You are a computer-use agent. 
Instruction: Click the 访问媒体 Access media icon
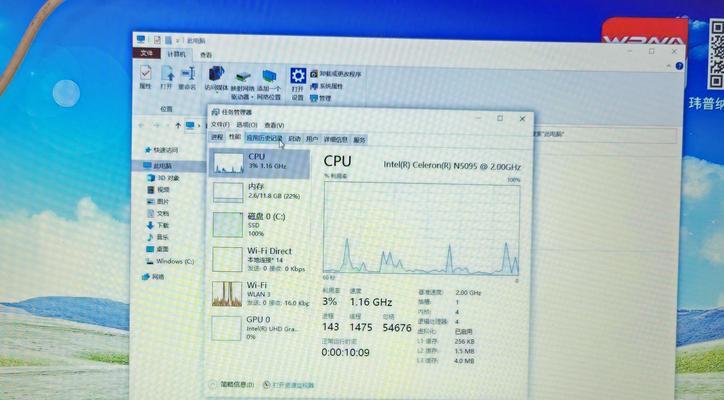coord(216,79)
